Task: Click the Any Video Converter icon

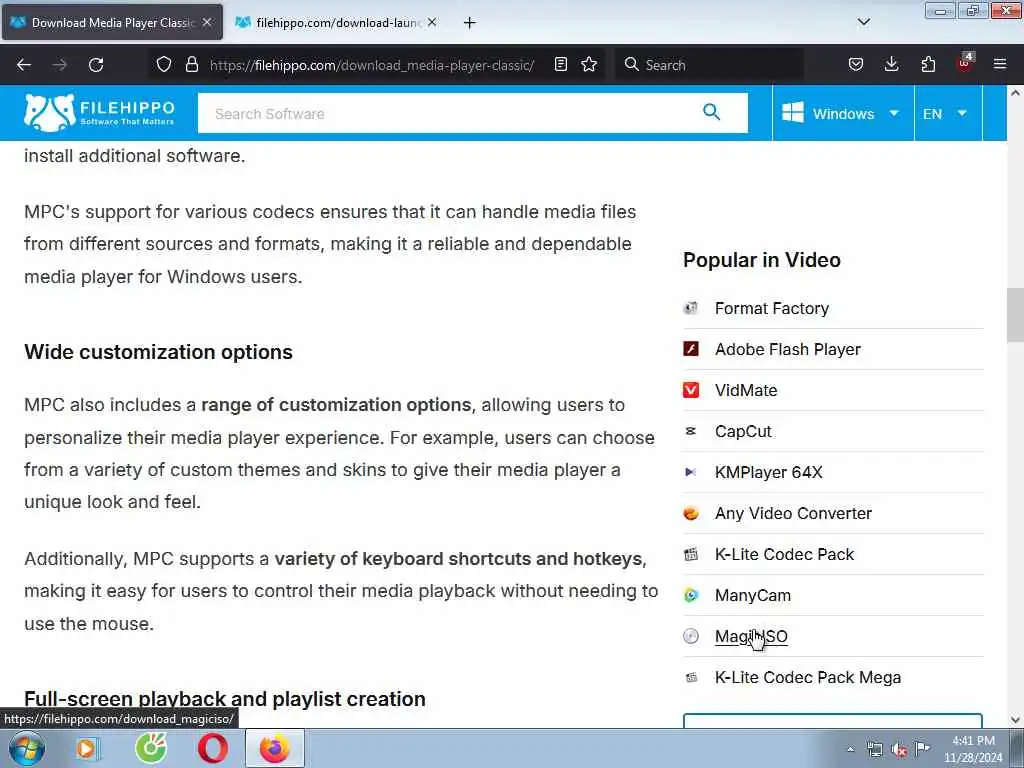Action: click(x=691, y=513)
